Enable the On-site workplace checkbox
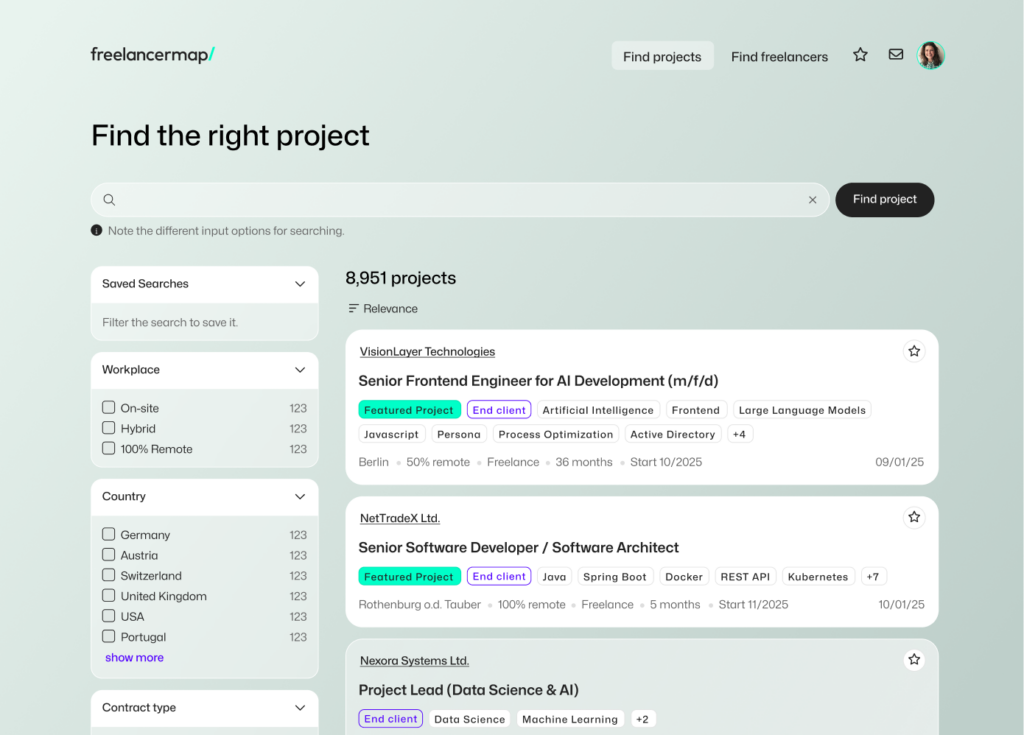The image size is (1024, 735). [x=109, y=408]
